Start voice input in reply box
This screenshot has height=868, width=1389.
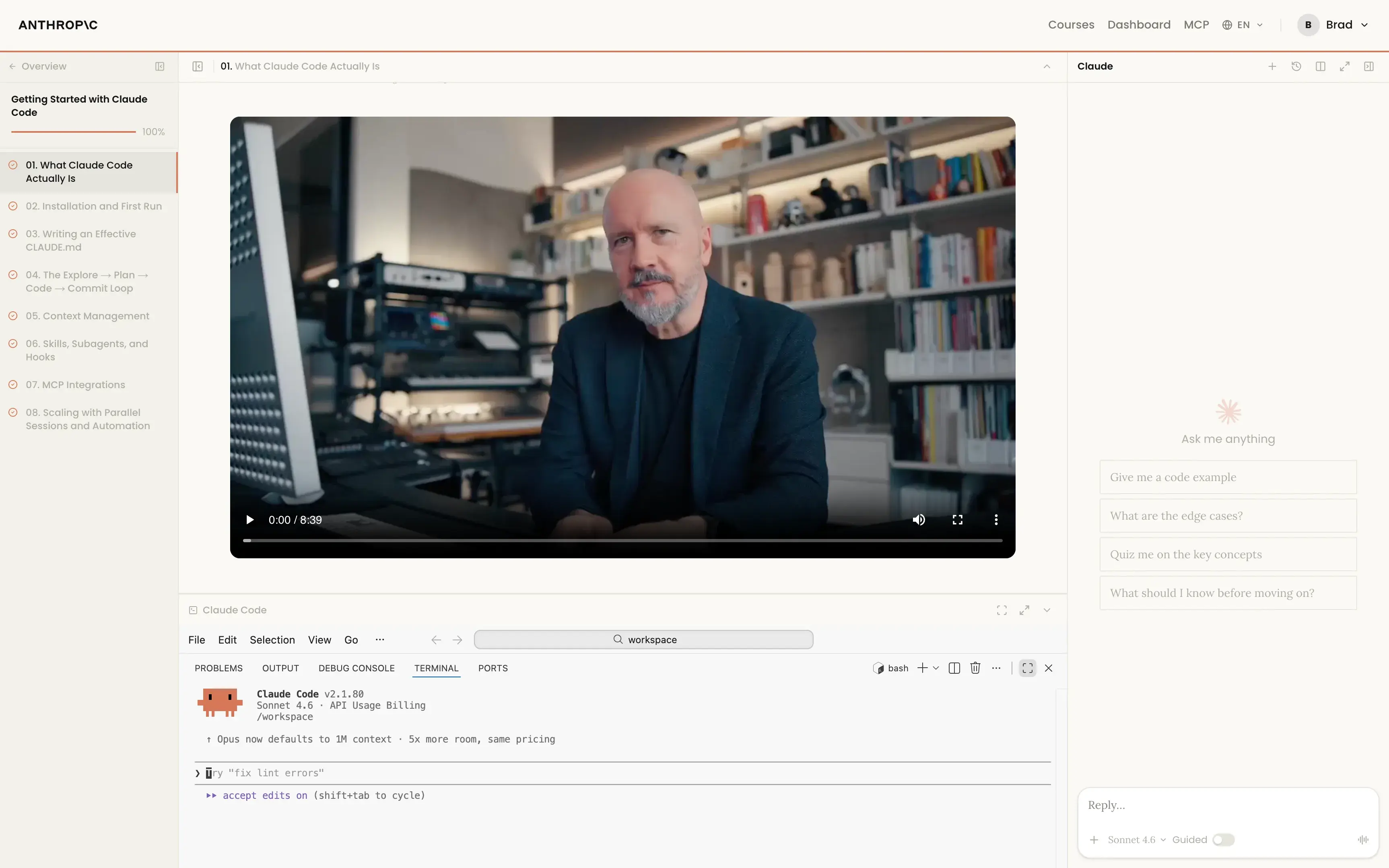click(x=1363, y=840)
